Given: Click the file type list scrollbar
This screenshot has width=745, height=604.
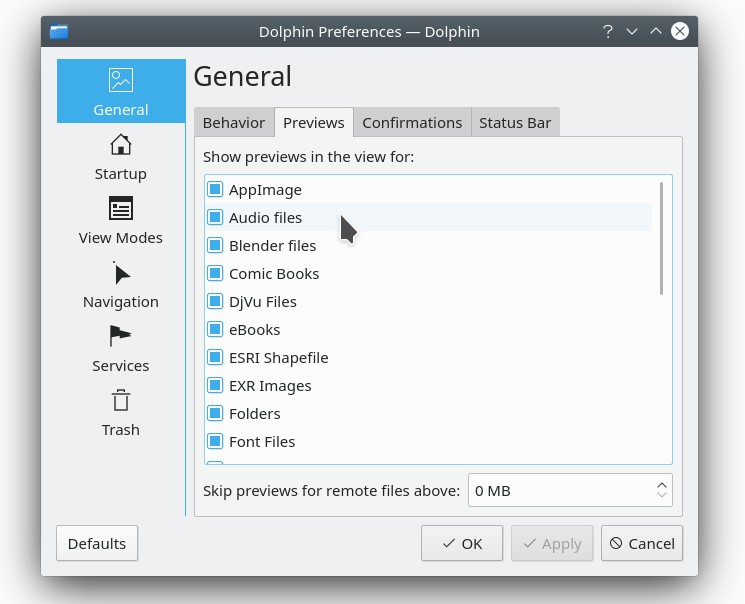Looking at the screenshot, I should pos(662,238).
